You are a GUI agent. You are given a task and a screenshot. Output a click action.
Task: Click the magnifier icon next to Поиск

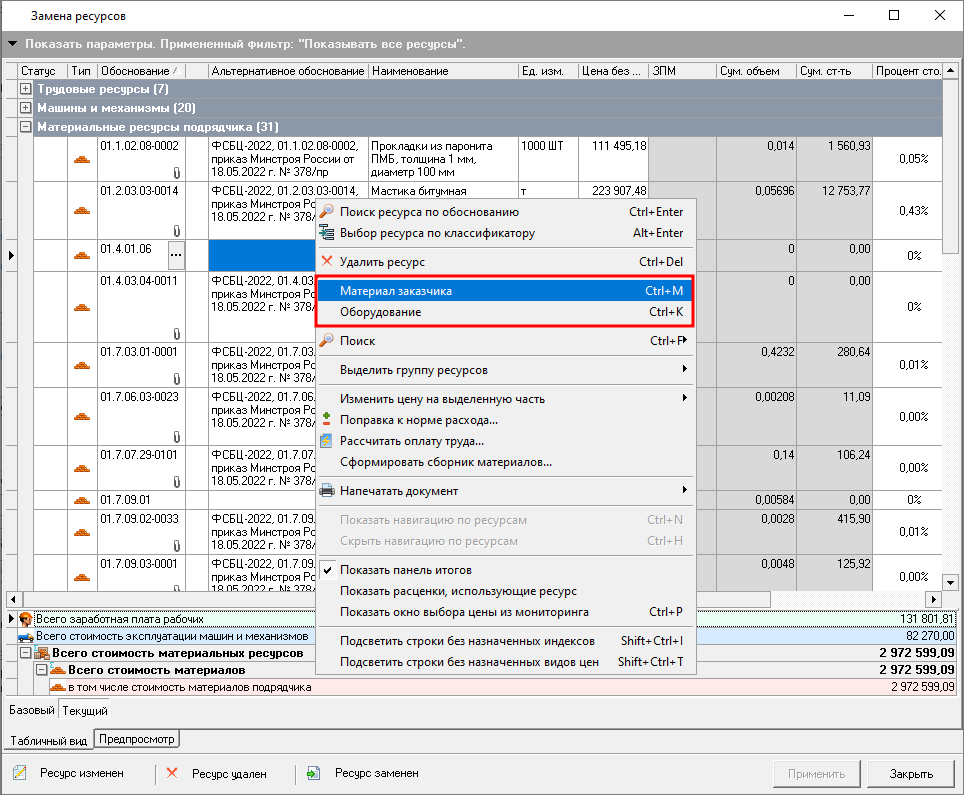(326, 341)
